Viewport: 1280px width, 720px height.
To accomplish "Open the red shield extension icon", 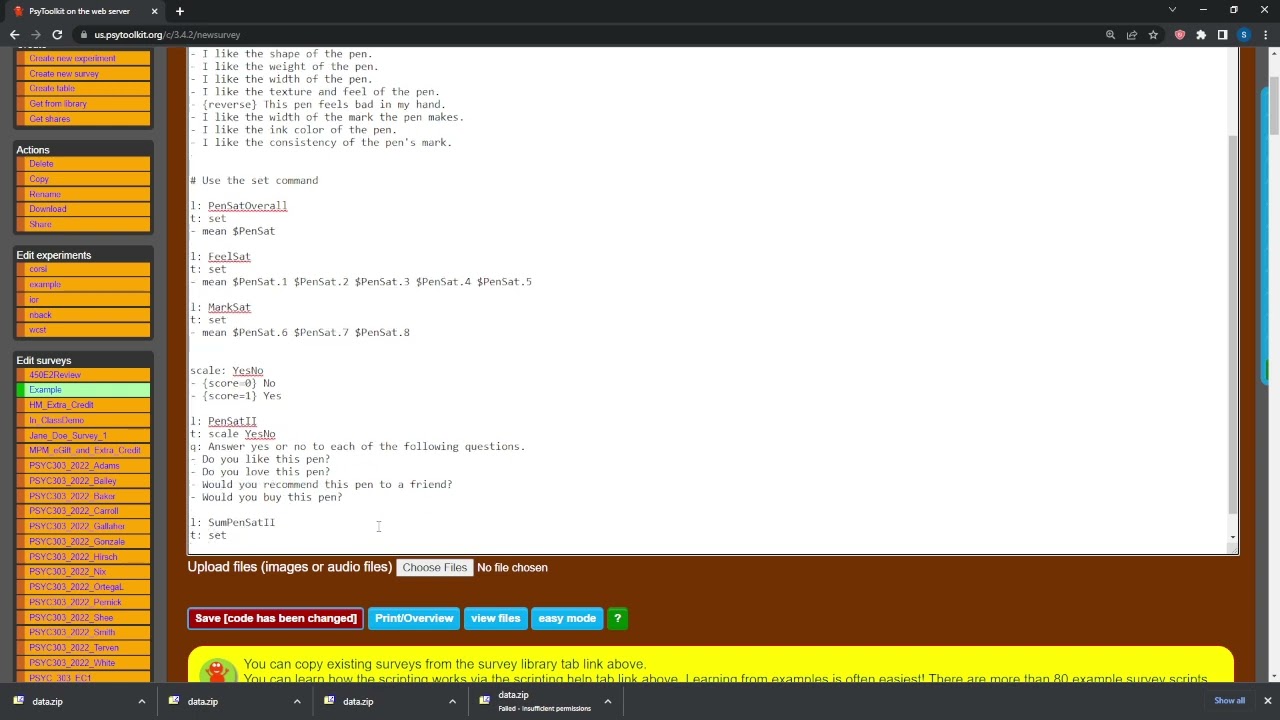I will tap(1180, 35).
